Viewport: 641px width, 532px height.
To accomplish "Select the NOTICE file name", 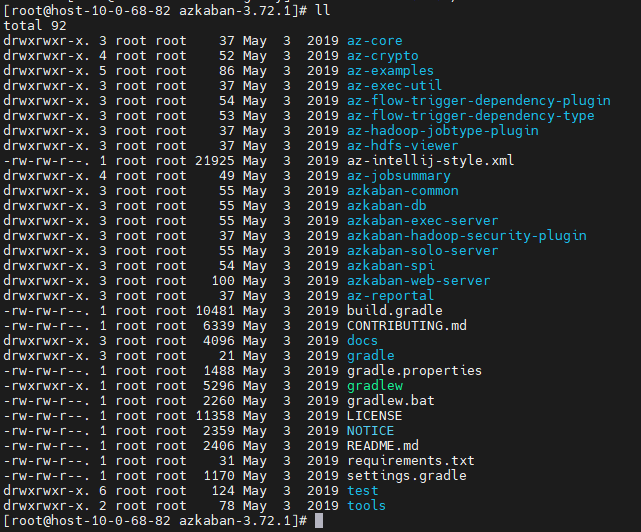I will pos(370,431).
